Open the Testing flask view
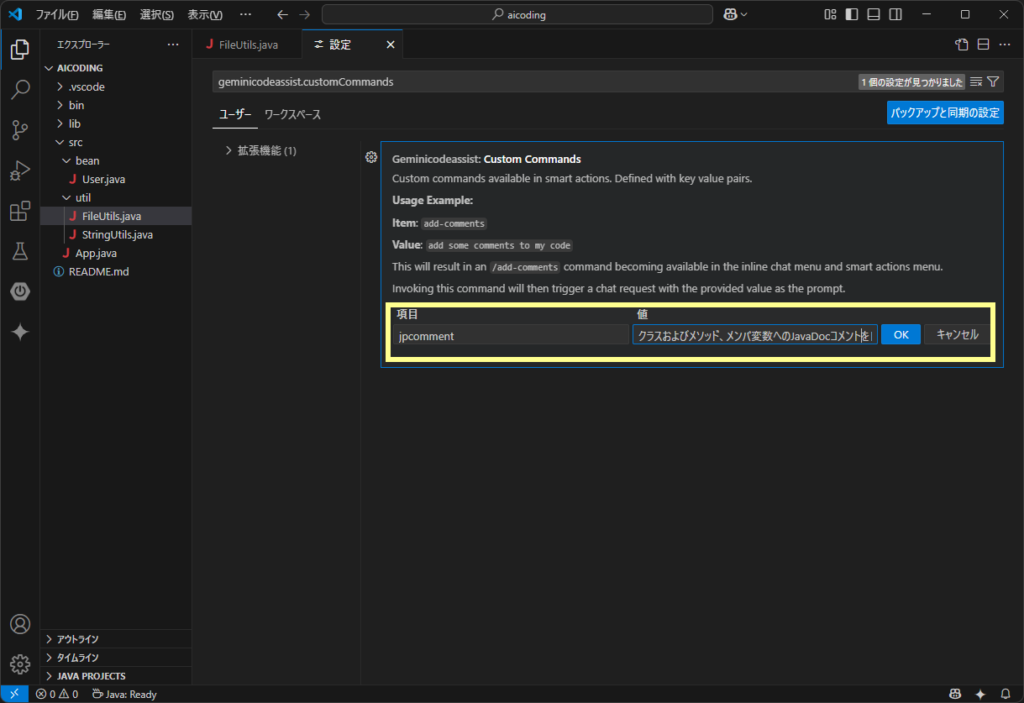Image resolution: width=1024 pixels, height=703 pixels. [20, 251]
